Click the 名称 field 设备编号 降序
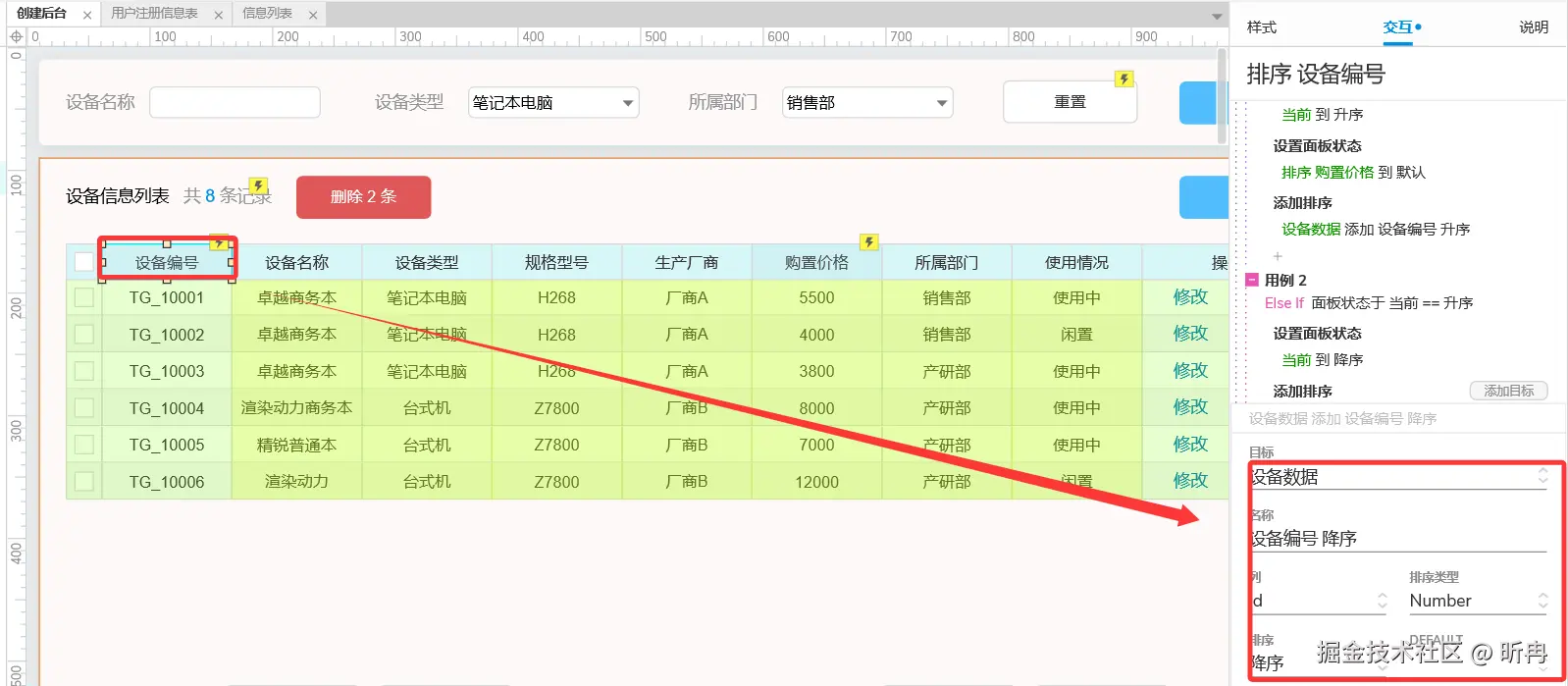 click(x=1398, y=539)
